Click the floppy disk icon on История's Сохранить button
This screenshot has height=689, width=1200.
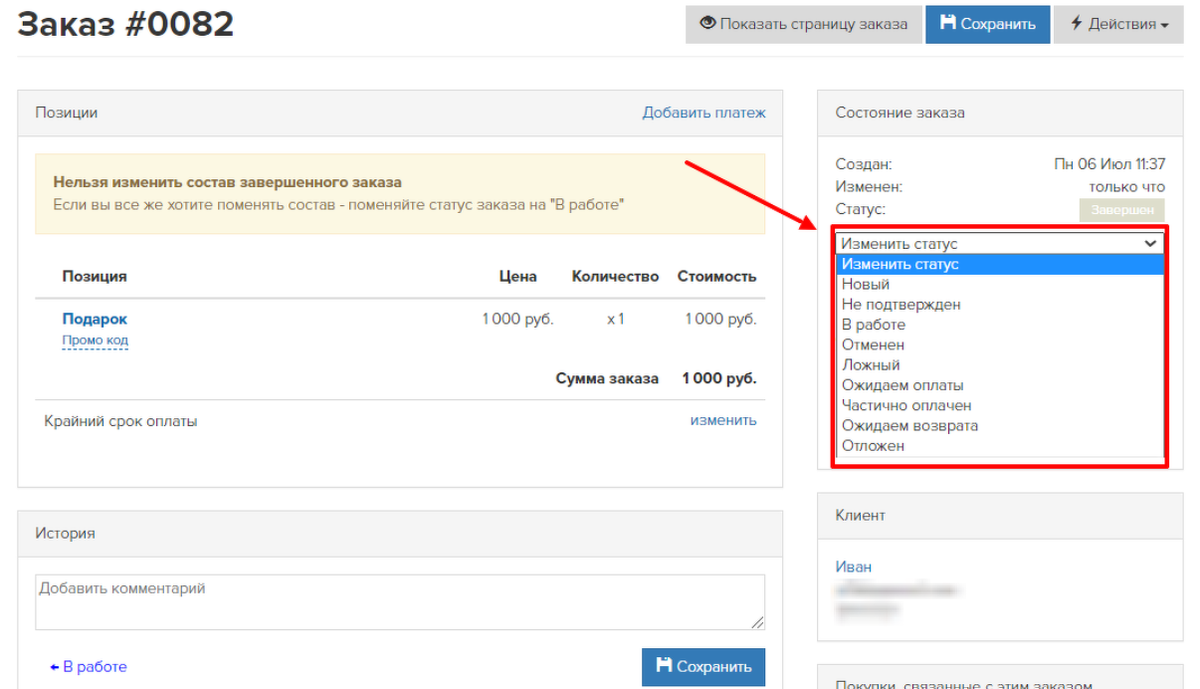coord(664,666)
